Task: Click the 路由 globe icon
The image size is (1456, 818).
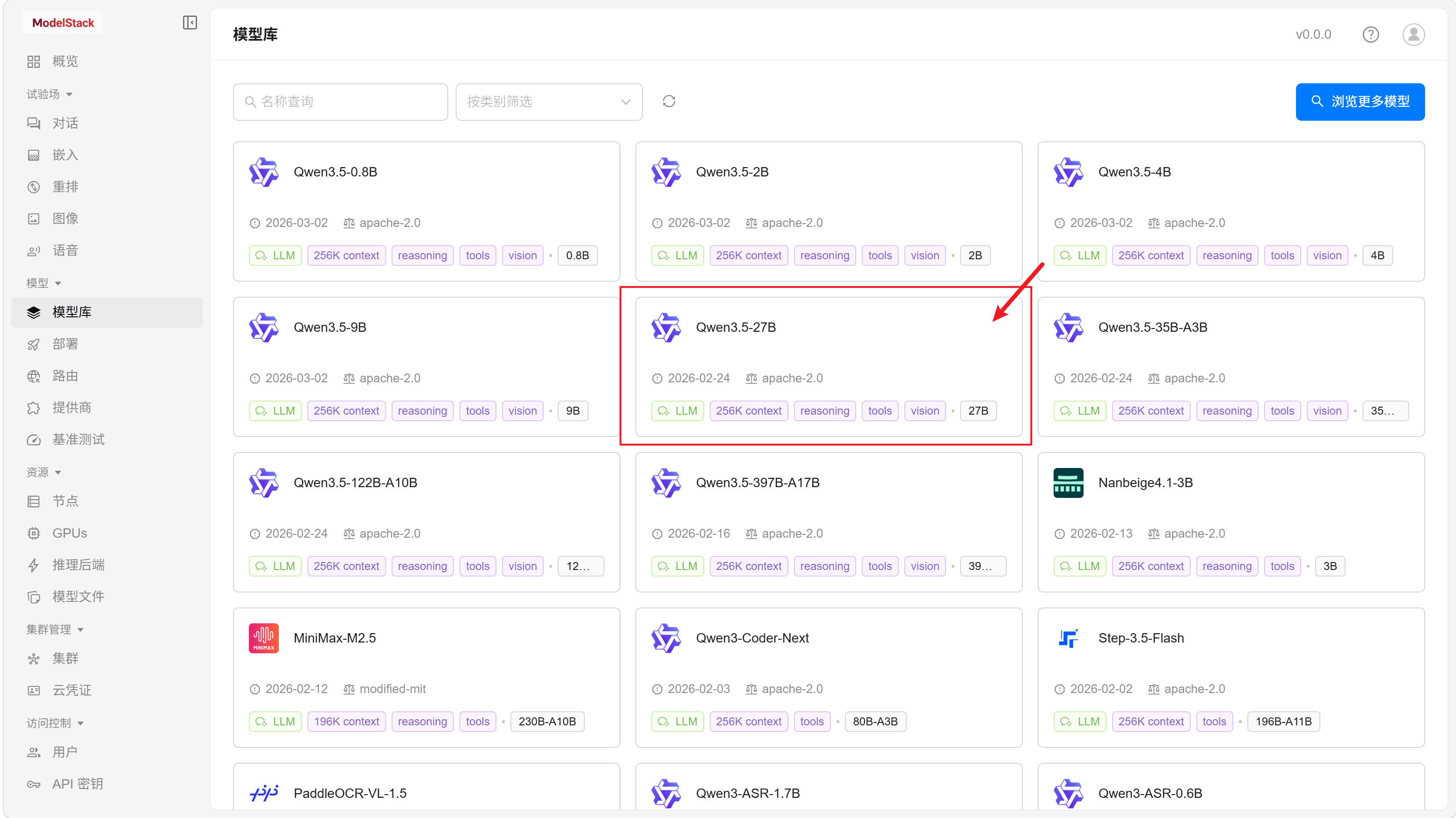Action: [34, 376]
